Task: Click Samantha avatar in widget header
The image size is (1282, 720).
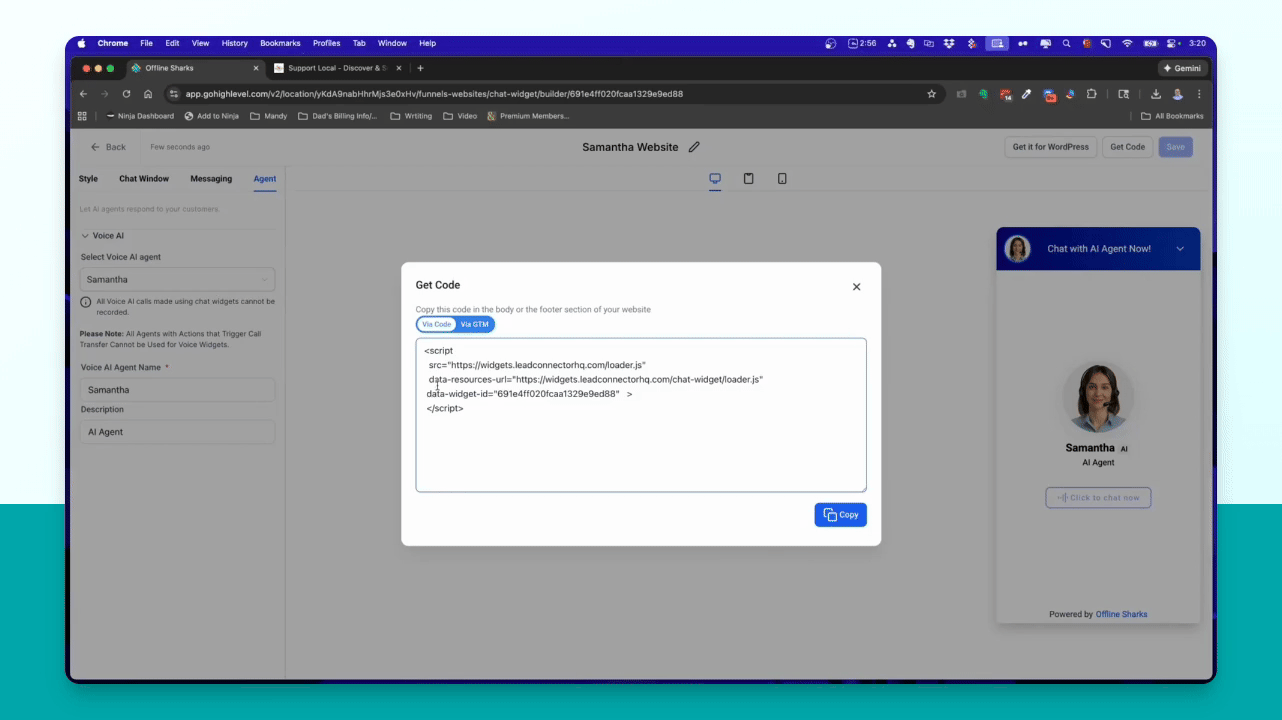Action: [x=1018, y=249]
